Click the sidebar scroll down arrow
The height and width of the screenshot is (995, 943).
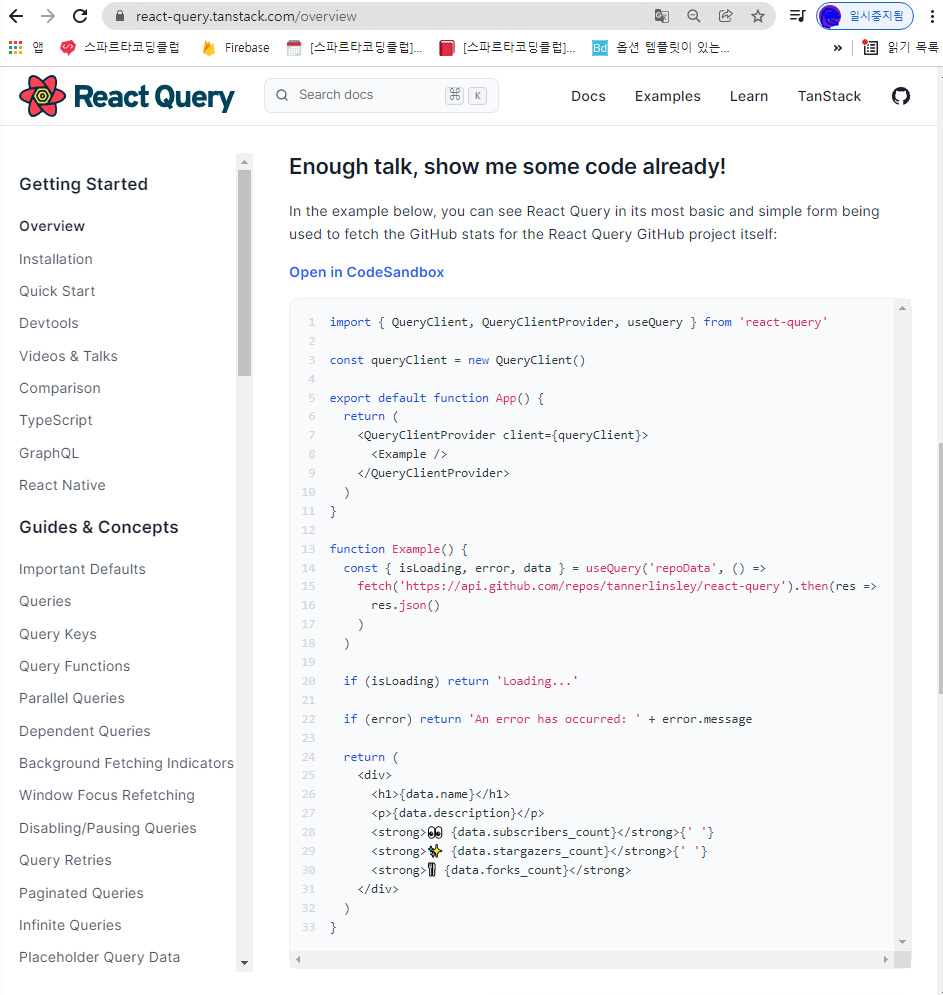coord(244,963)
